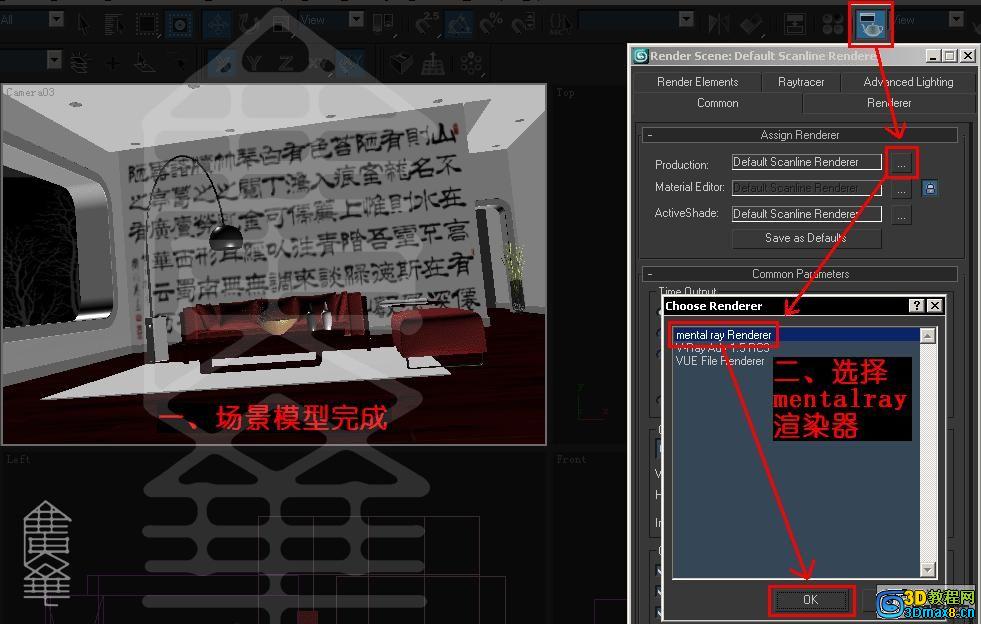Select the Select Object arrow tool

click(83, 24)
